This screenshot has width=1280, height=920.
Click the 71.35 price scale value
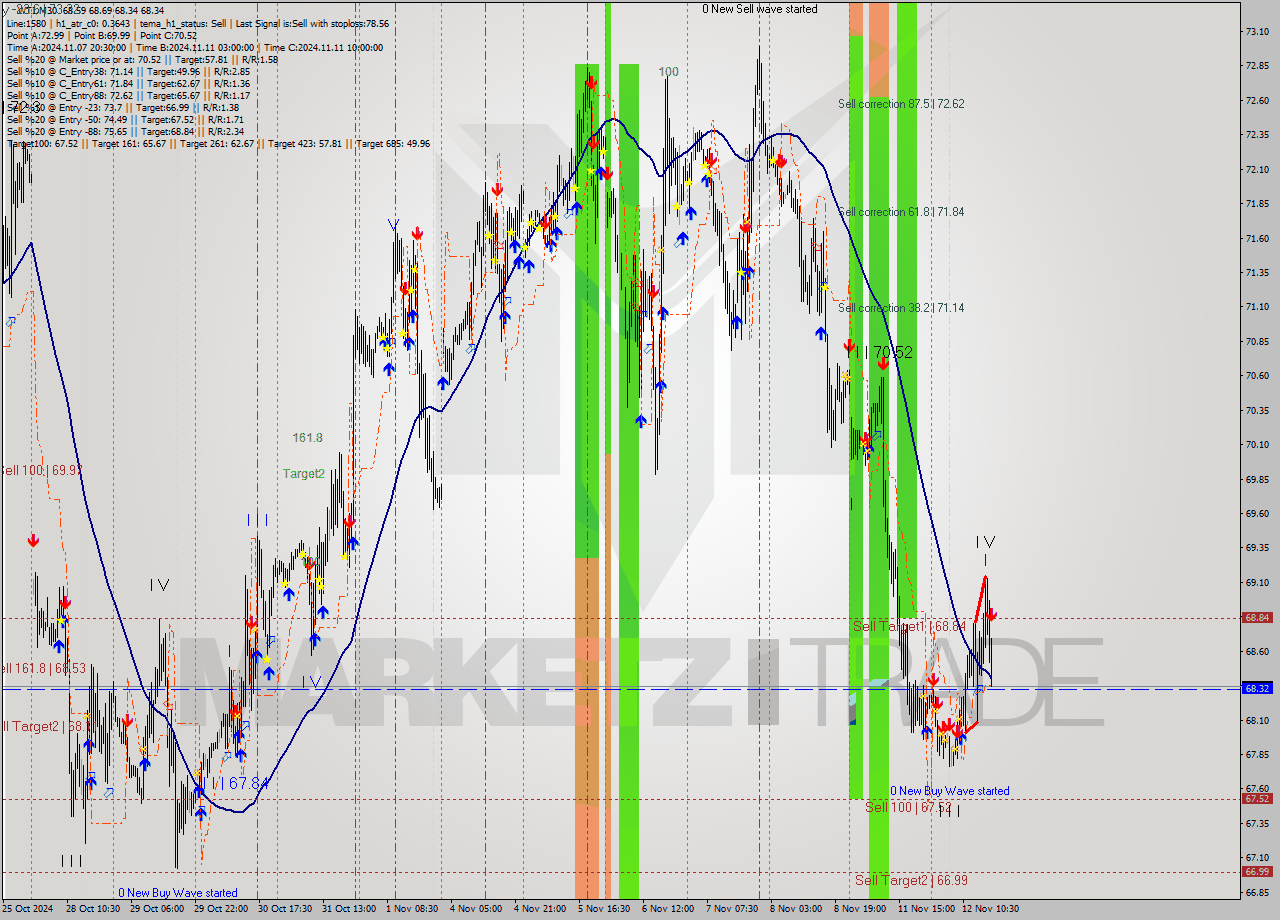(x=1257, y=273)
